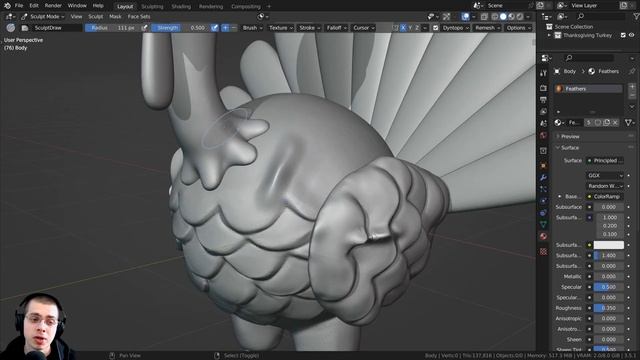Viewport: 640px width, 360px height.
Task: Select solid viewport shading
Action: click(503, 17)
